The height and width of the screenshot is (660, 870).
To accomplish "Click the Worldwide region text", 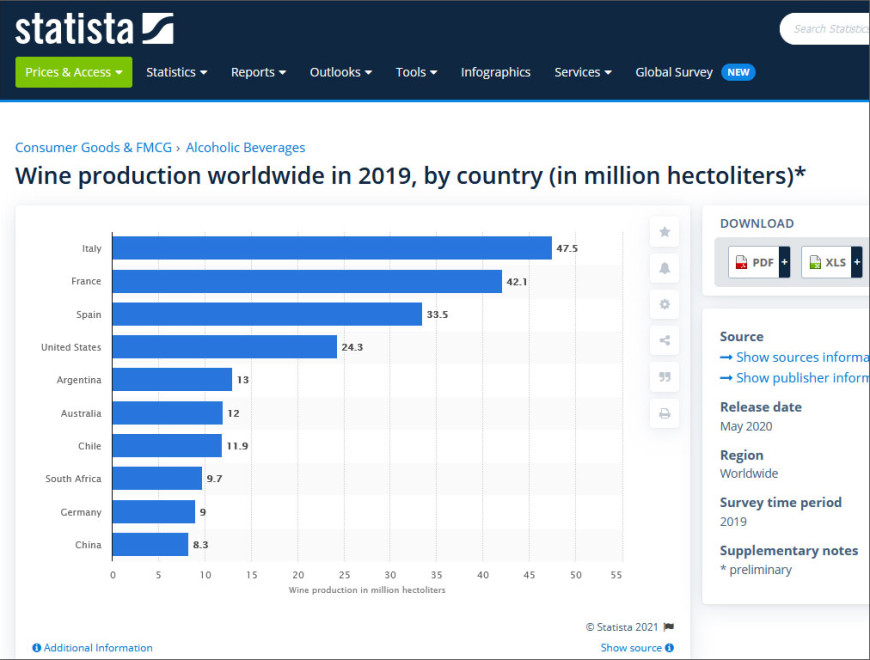I will click(x=748, y=473).
